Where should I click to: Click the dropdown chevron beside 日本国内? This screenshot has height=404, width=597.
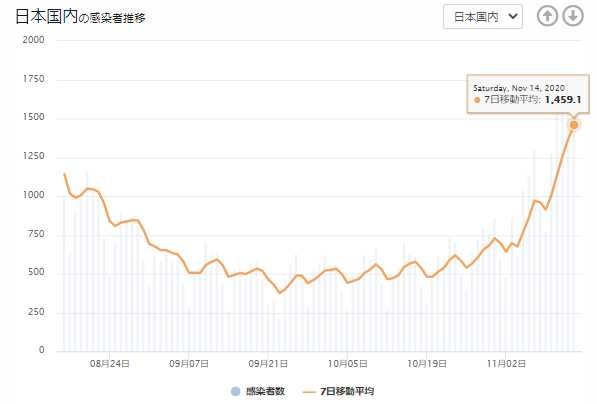pyautogui.click(x=512, y=16)
